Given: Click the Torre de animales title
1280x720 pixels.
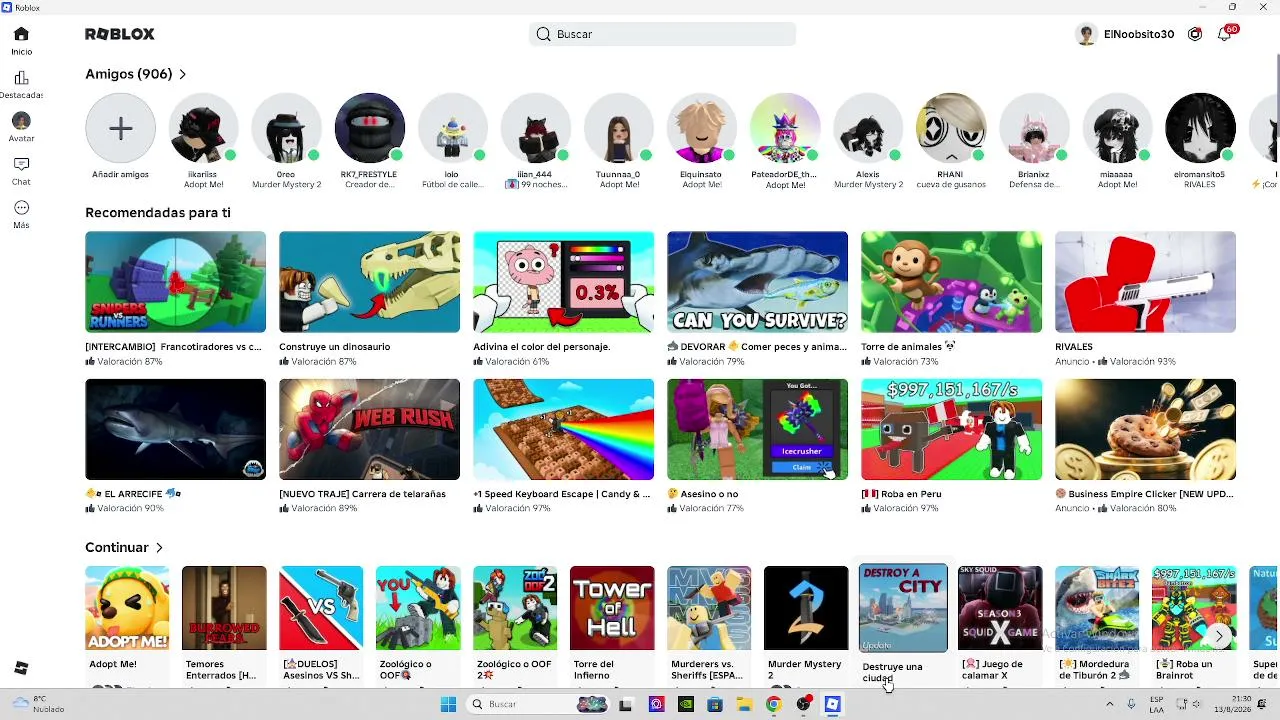Looking at the screenshot, I should pyautogui.click(x=908, y=347).
